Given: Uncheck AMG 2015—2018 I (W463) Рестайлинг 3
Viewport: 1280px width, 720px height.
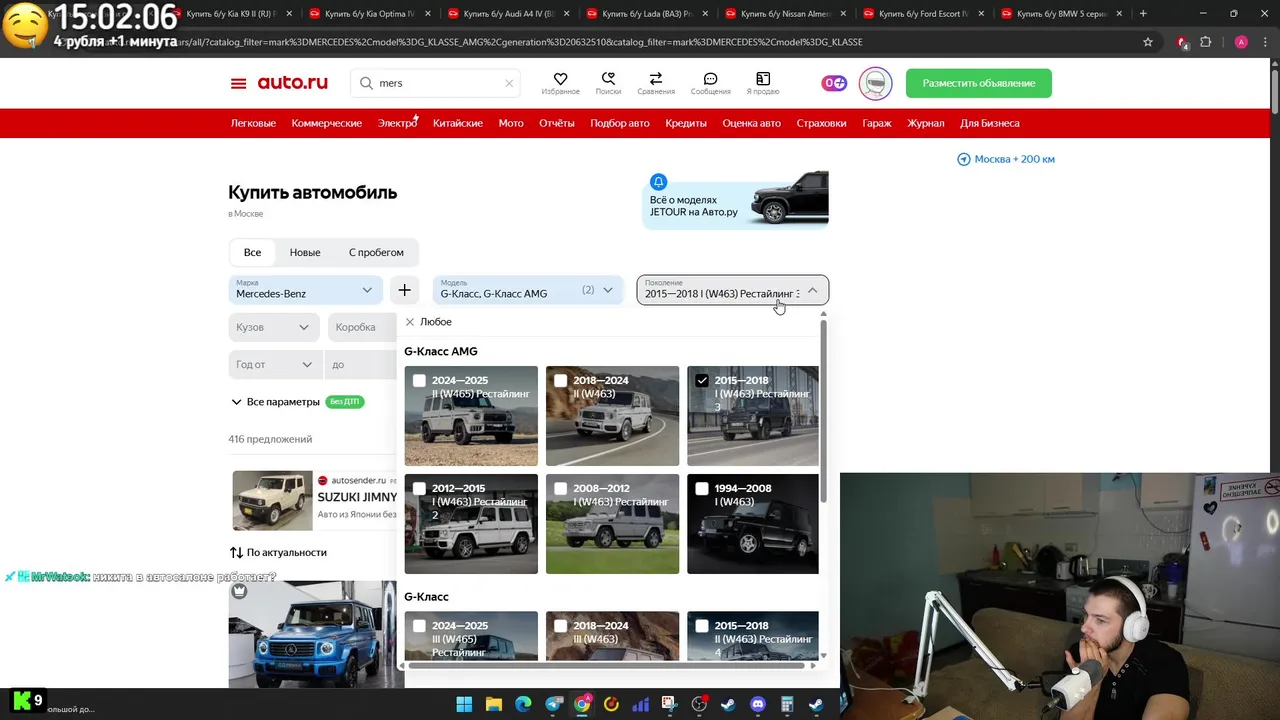Looking at the screenshot, I should click(702, 381).
